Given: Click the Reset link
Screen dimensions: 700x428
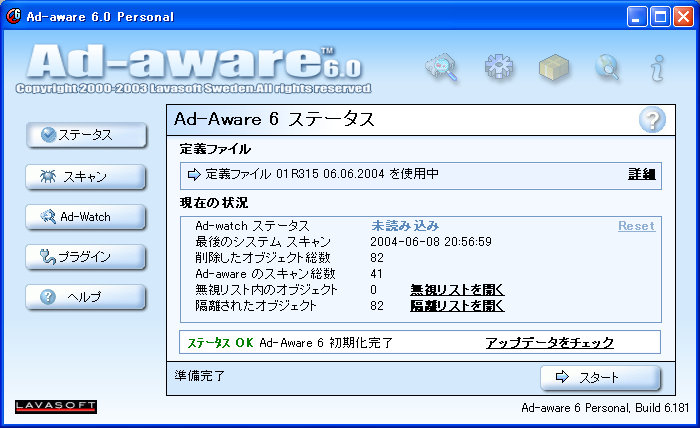Looking at the screenshot, I should tap(636, 226).
